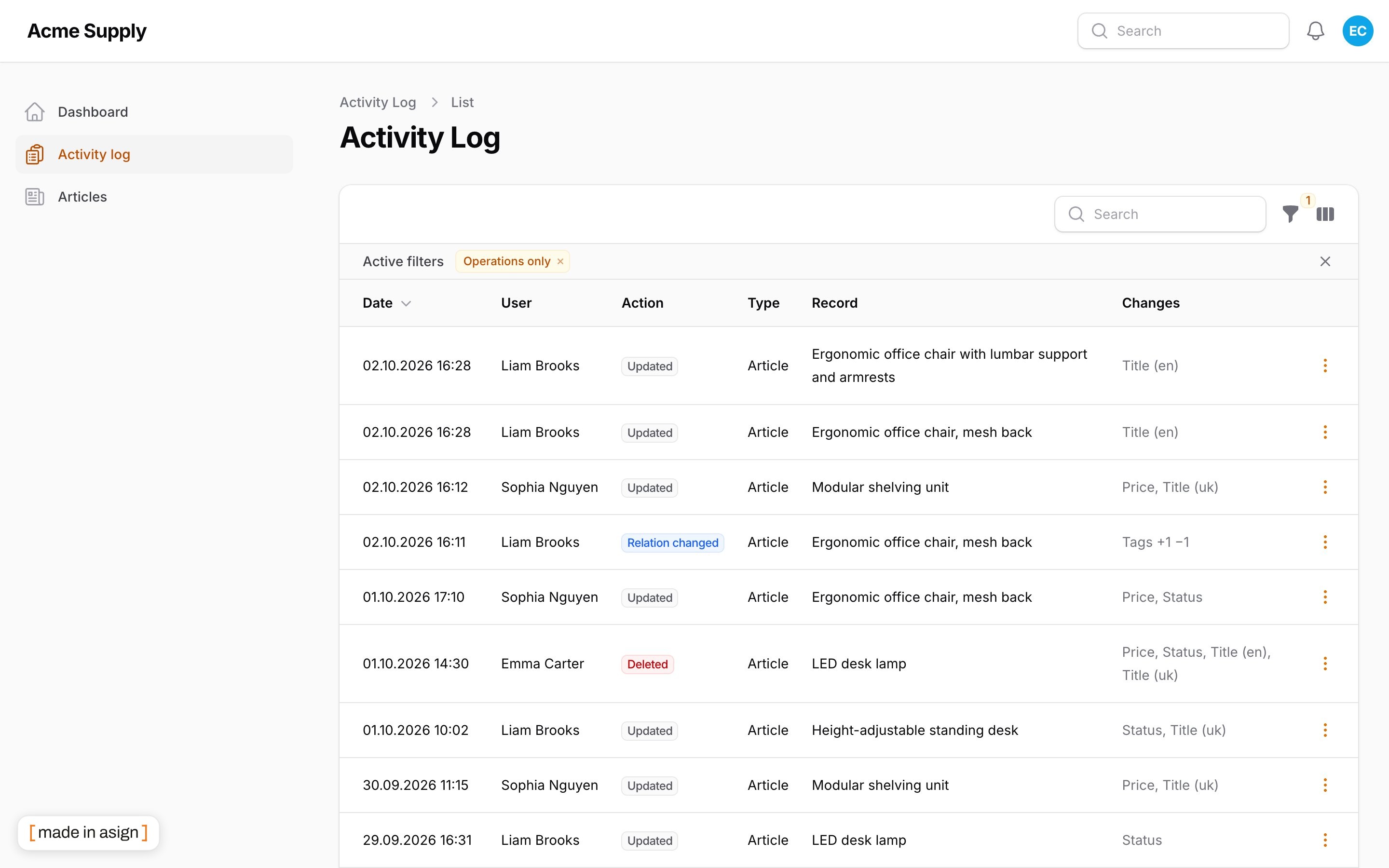Viewport: 1389px width, 868px height.
Task: Click the made in asign badge
Action: 88,832
